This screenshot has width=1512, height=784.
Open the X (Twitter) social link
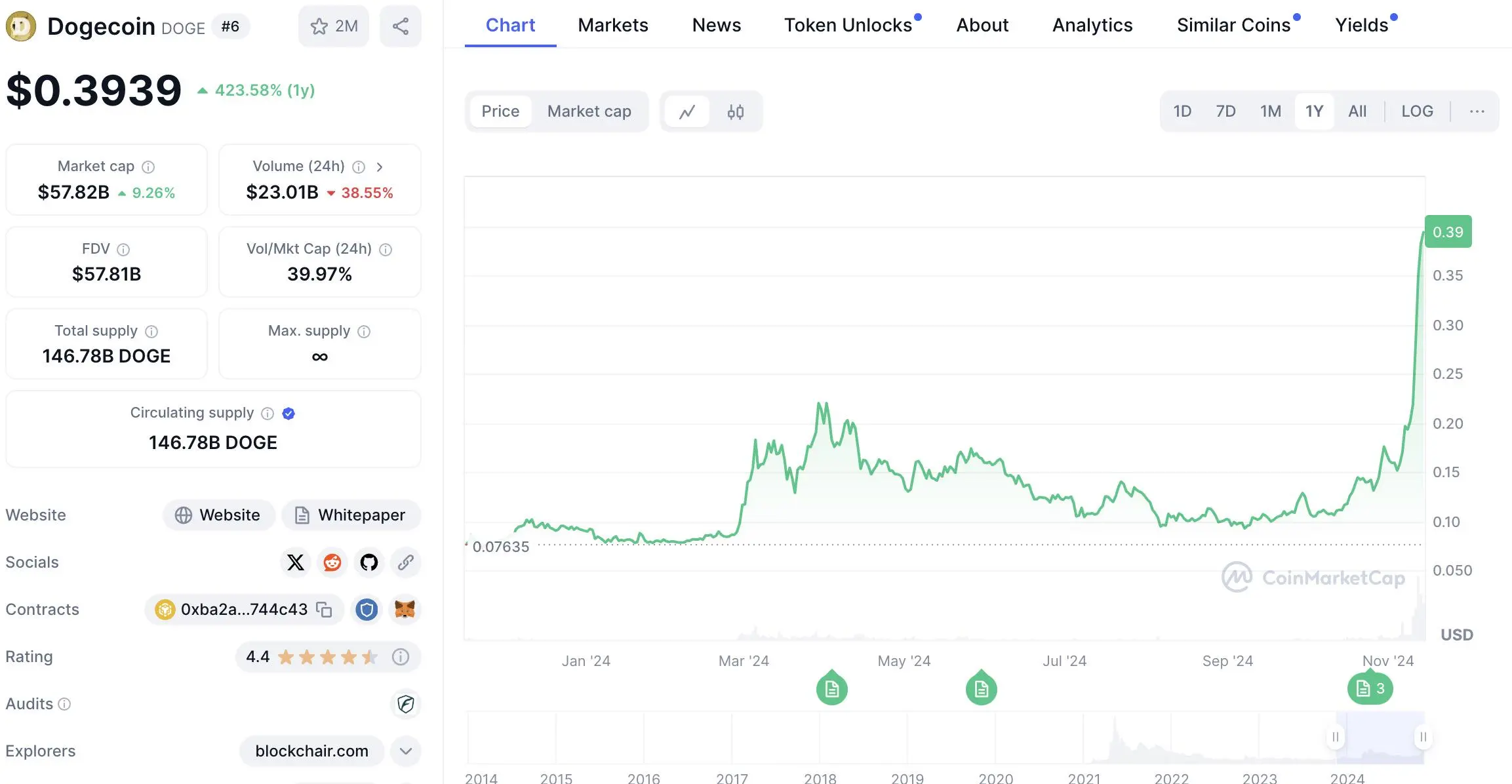tap(296, 562)
